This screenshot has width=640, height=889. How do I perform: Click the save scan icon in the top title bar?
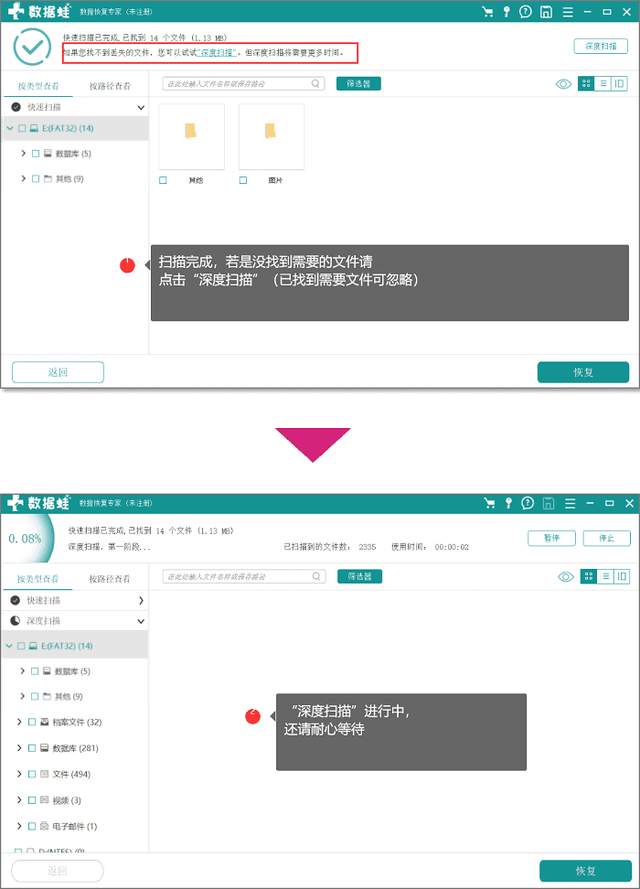tap(546, 11)
